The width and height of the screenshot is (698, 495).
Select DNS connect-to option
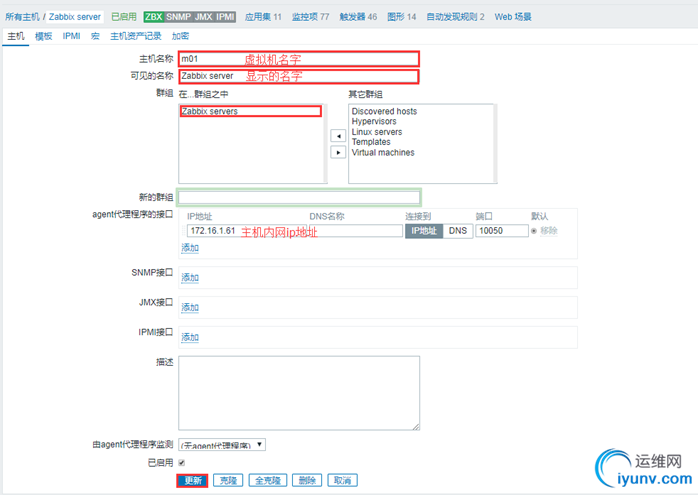(x=458, y=231)
